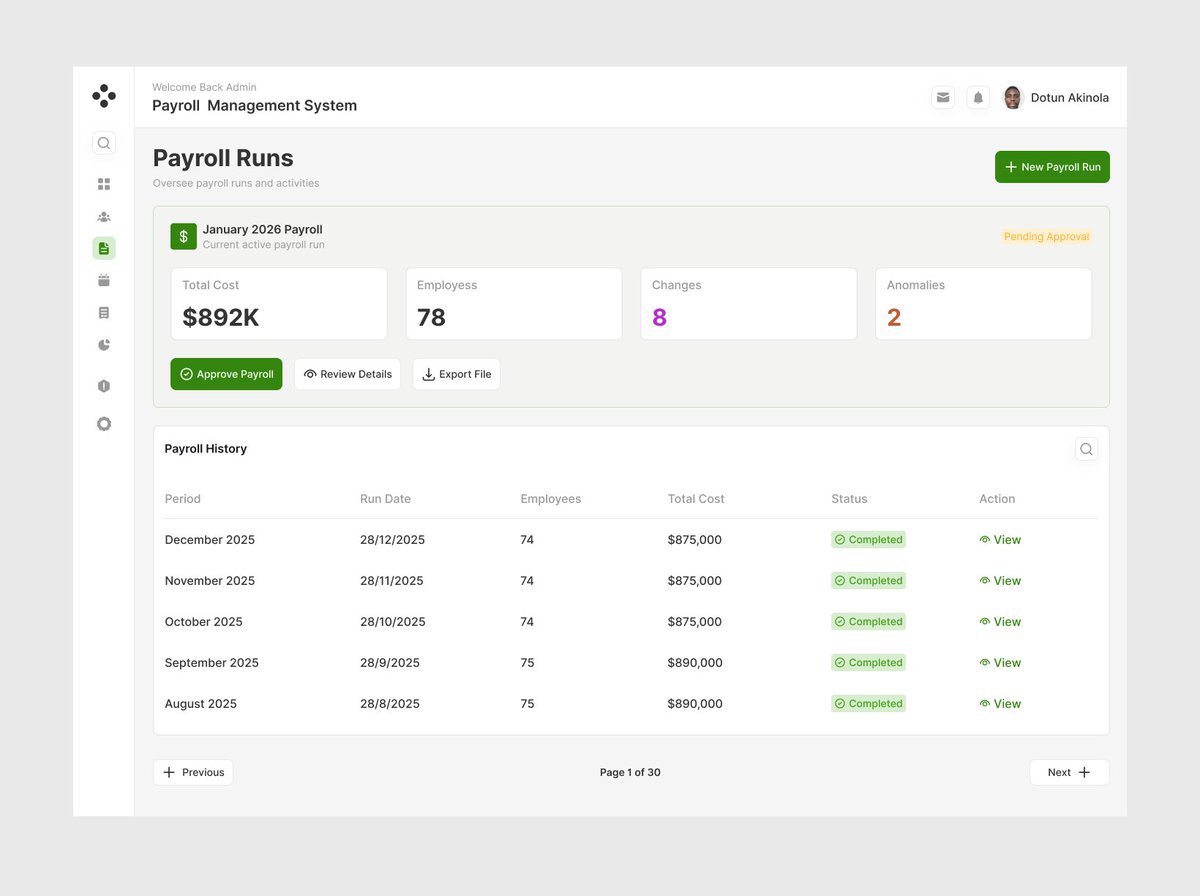Click the Completed badge in October 2025 row
Image resolution: width=1200 pixels, height=896 pixels.
pos(868,622)
